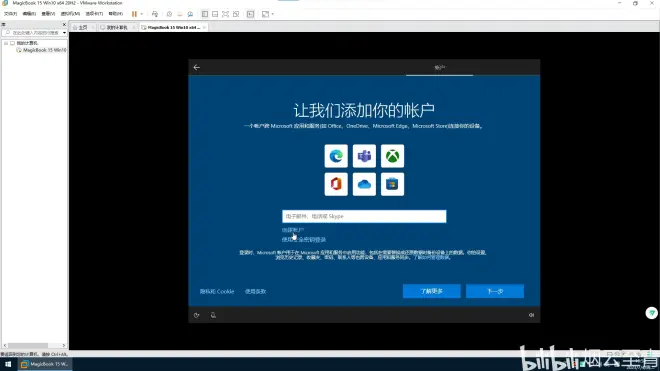Revert the virtual machine to its snapshot
Viewport: 660px width, 371px height.
pyautogui.click(x=180, y=14)
